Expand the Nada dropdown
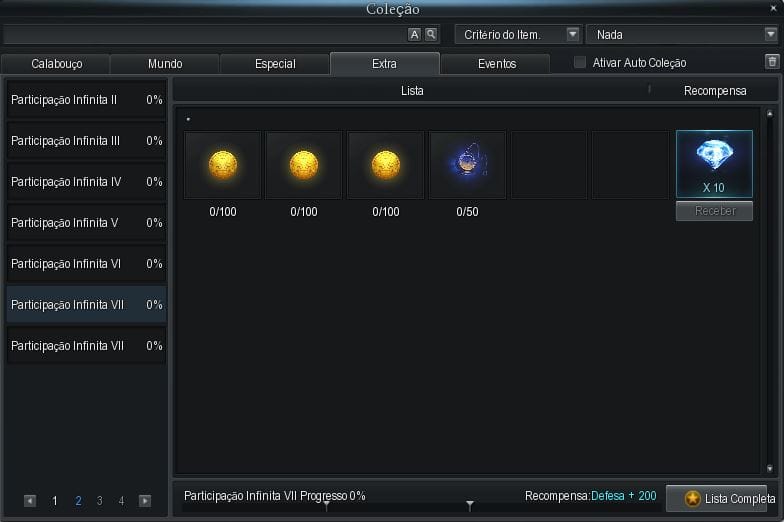Viewport: 784px width, 522px height. coord(681,35)
